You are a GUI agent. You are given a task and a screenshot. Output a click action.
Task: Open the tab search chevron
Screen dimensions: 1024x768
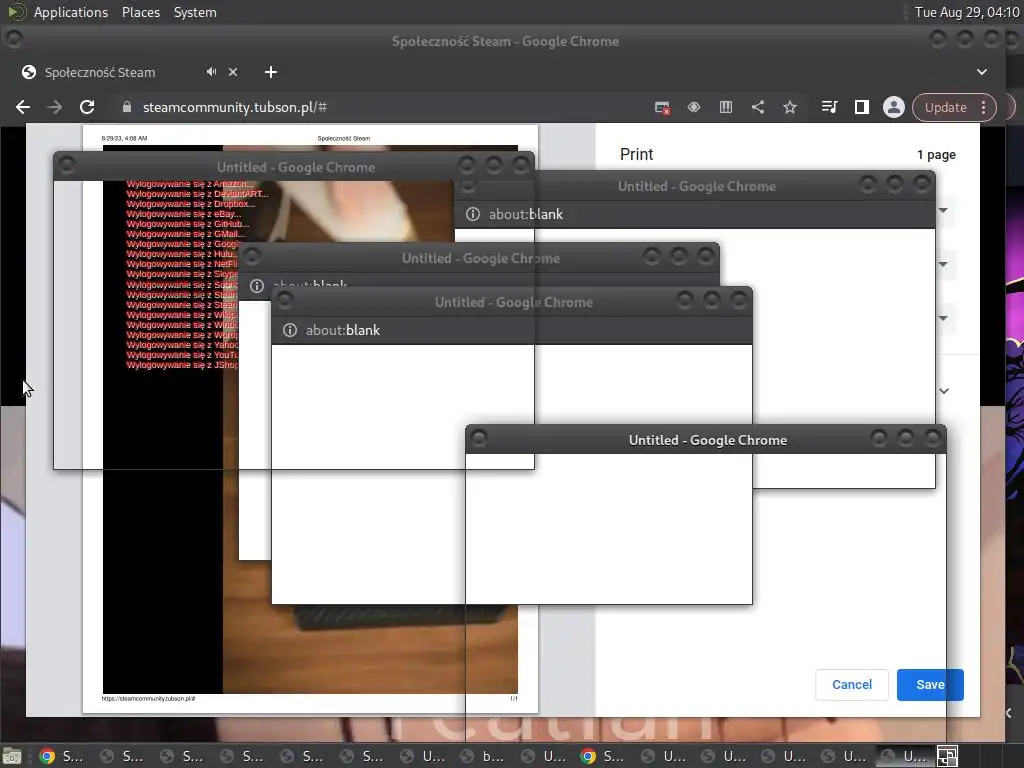[x=982, y=72]
